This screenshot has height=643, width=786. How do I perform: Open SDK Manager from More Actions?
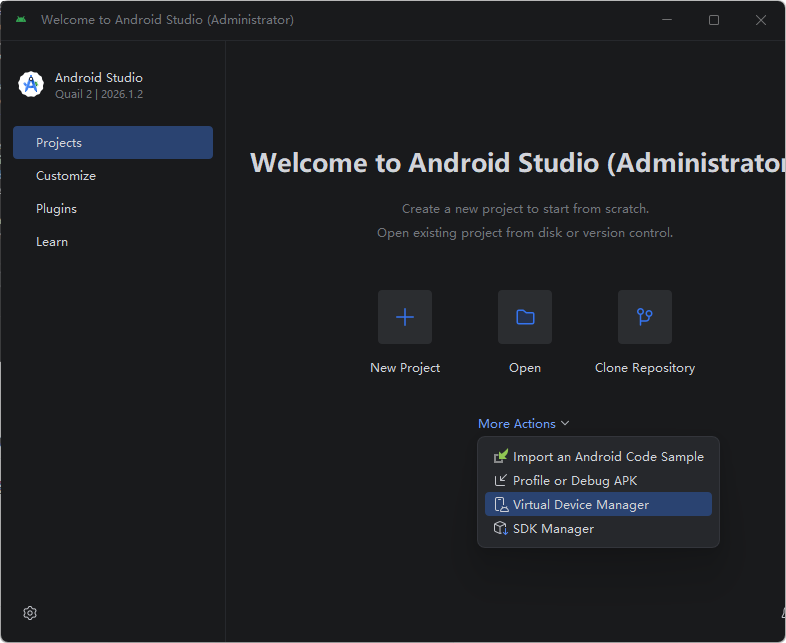point(598,528)
